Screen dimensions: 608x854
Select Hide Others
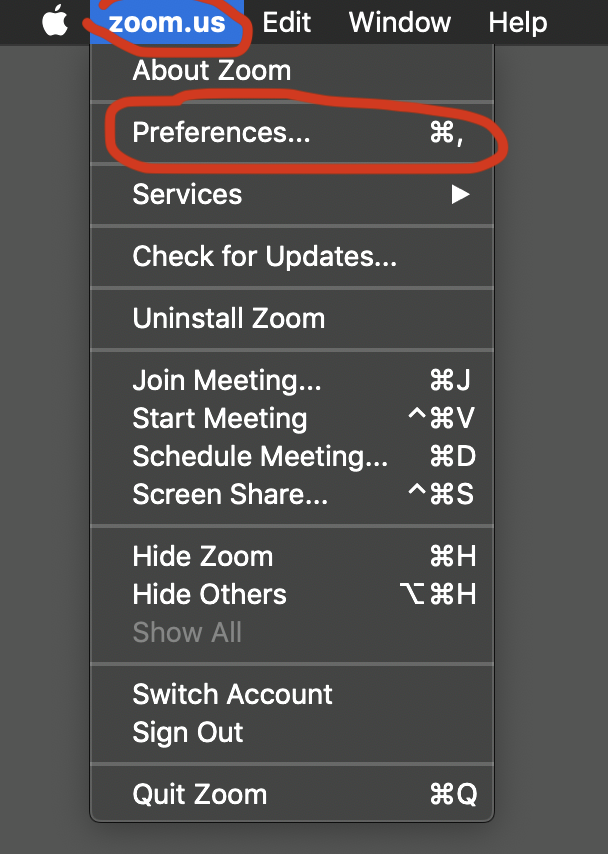208,595
